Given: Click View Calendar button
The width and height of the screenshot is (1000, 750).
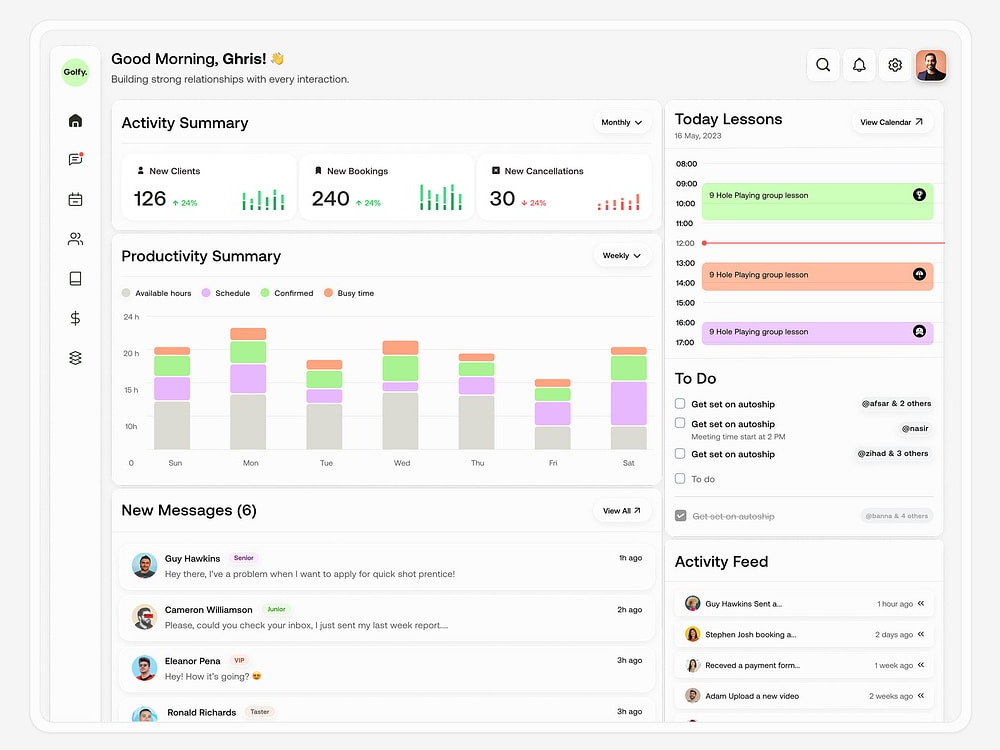Looking at the screenshot, I should pos(892,122).
